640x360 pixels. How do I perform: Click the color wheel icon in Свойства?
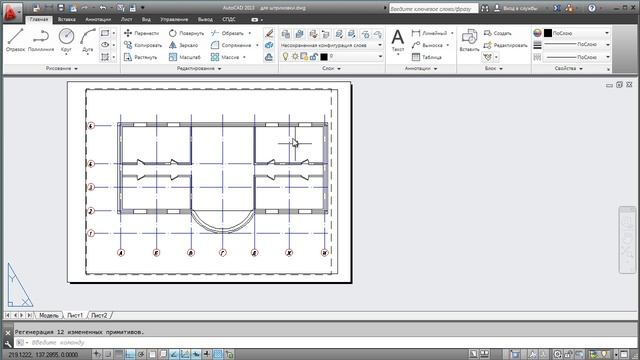point(538,33)
